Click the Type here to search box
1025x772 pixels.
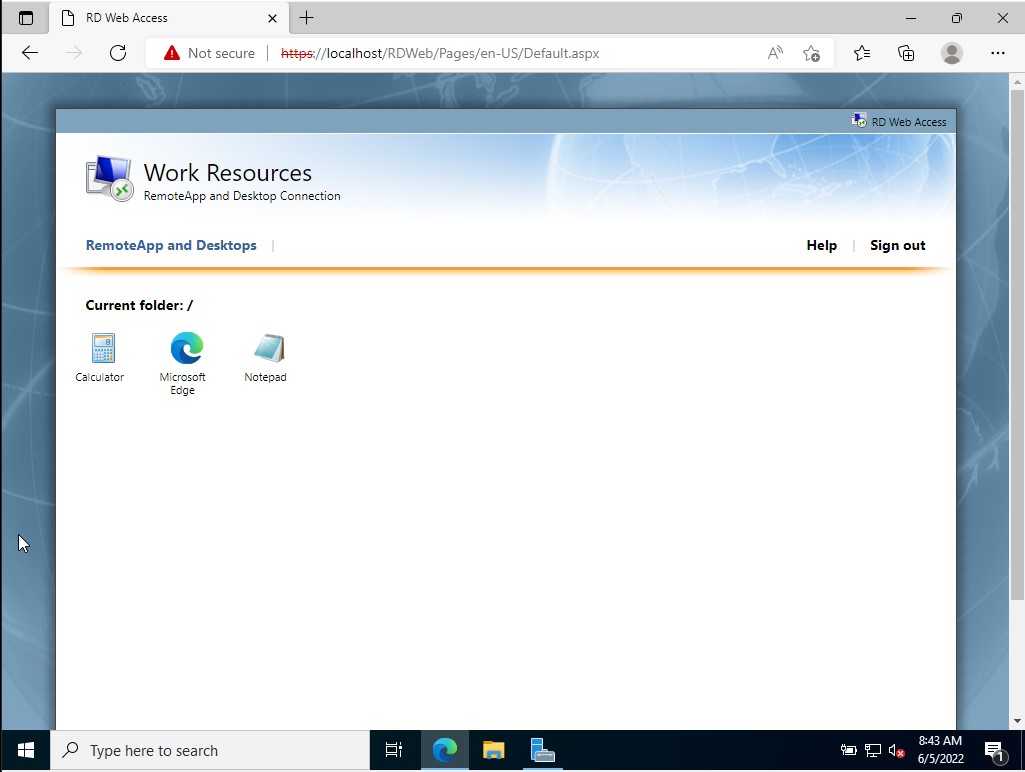210,750
